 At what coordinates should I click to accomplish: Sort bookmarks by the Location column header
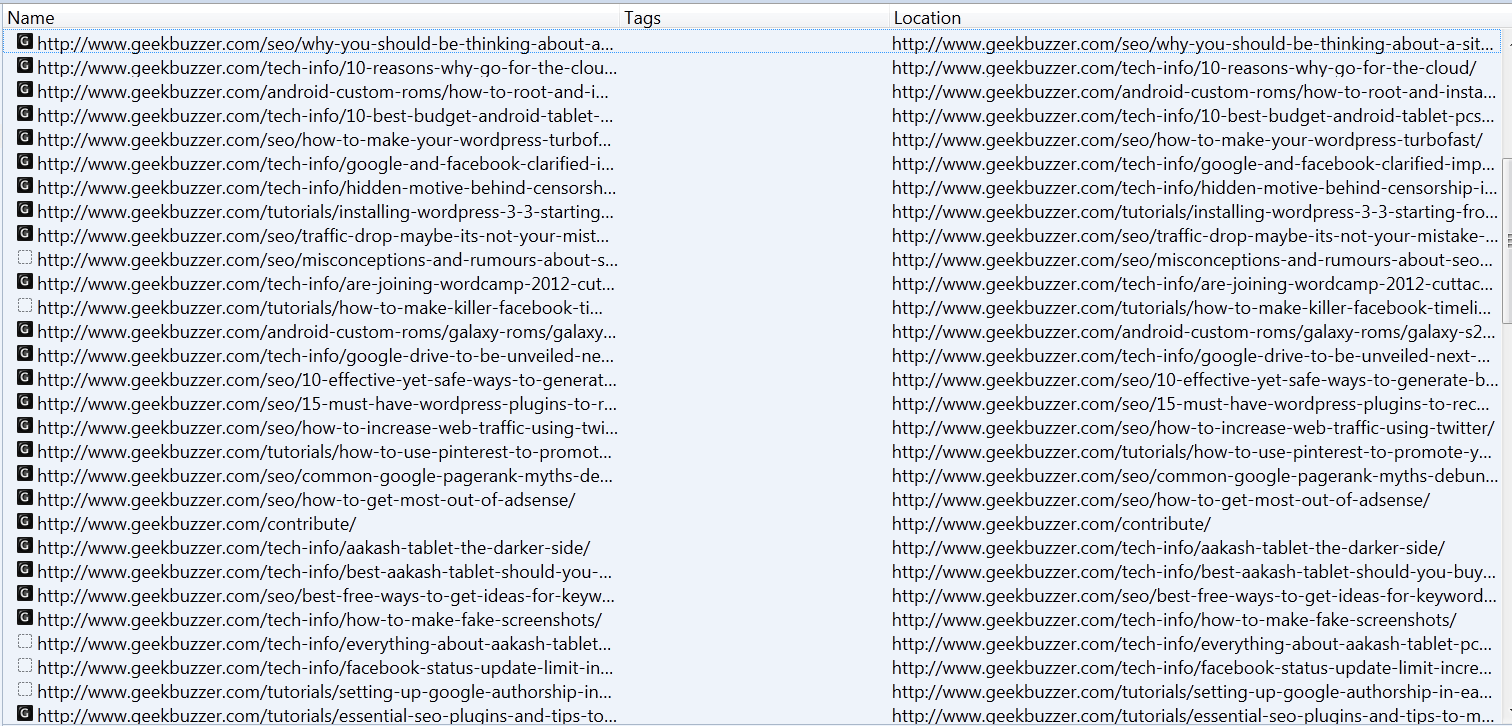point(1195,18)
